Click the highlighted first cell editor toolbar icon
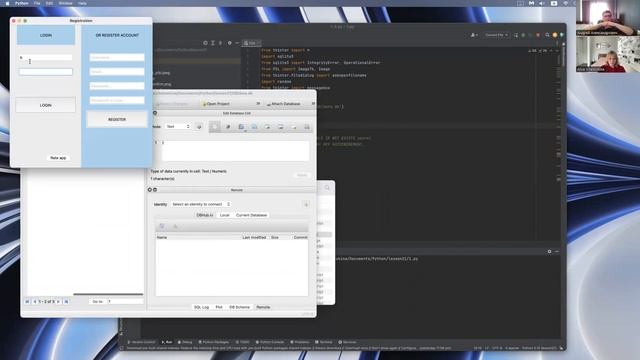640x360 pixels. [x=215, y=127]
